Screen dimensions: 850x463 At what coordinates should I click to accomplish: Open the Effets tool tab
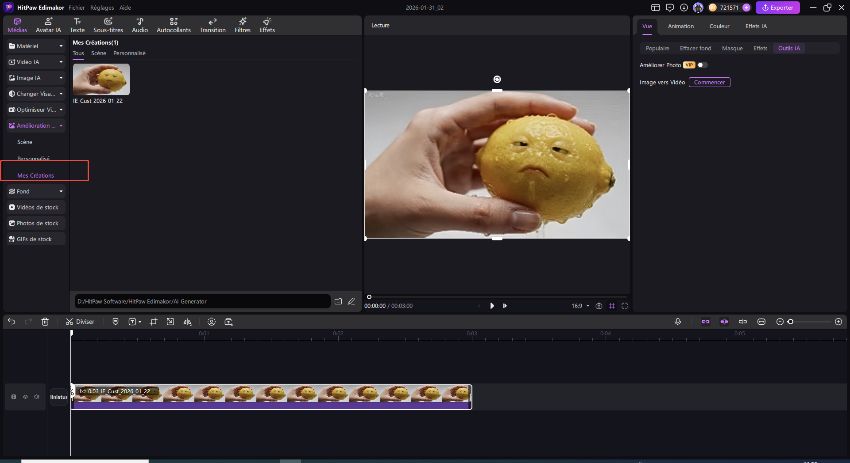click(x=267, y=25)
